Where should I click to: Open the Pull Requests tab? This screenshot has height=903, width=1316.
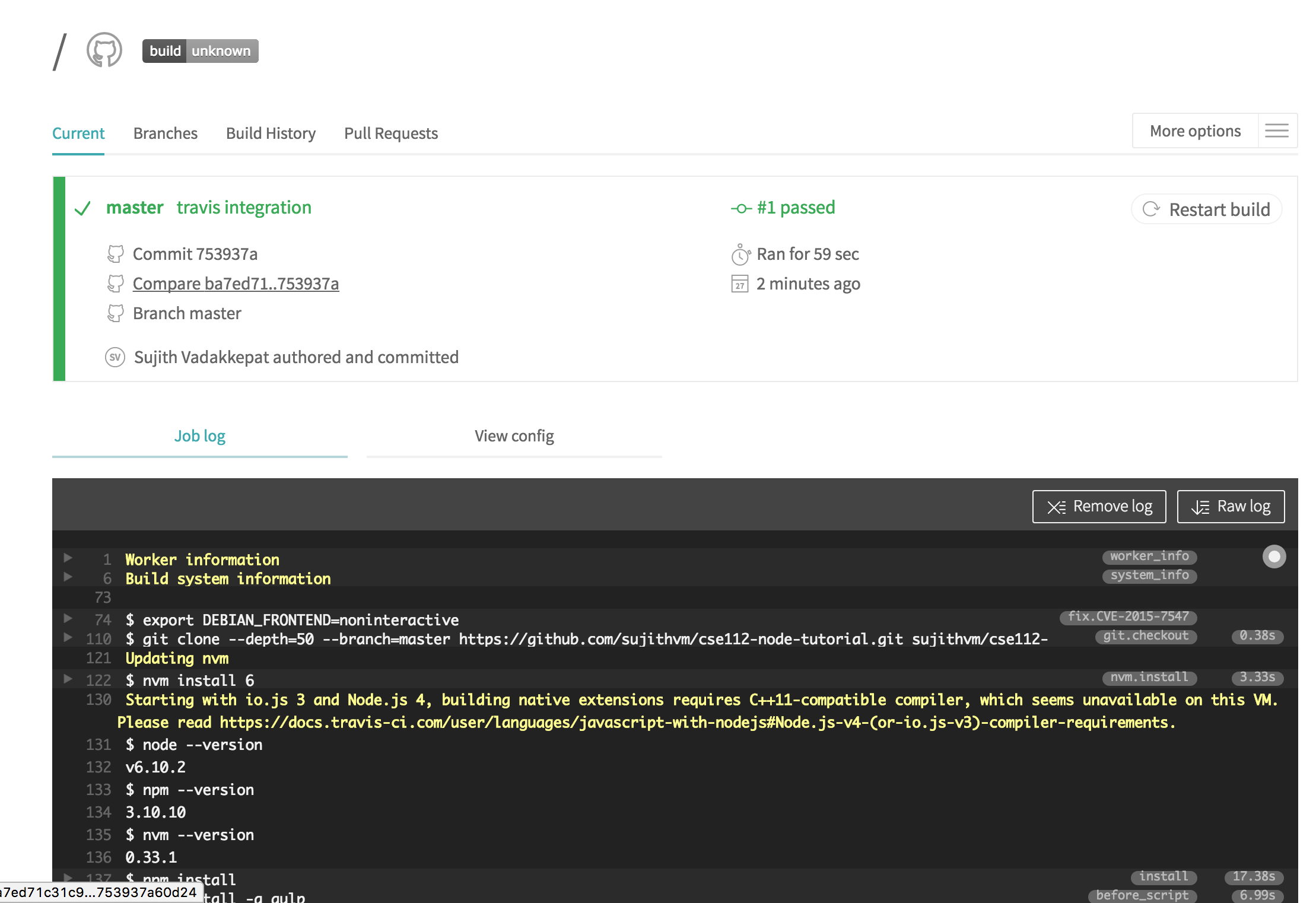pyautogui.click(x=391, y=133)
